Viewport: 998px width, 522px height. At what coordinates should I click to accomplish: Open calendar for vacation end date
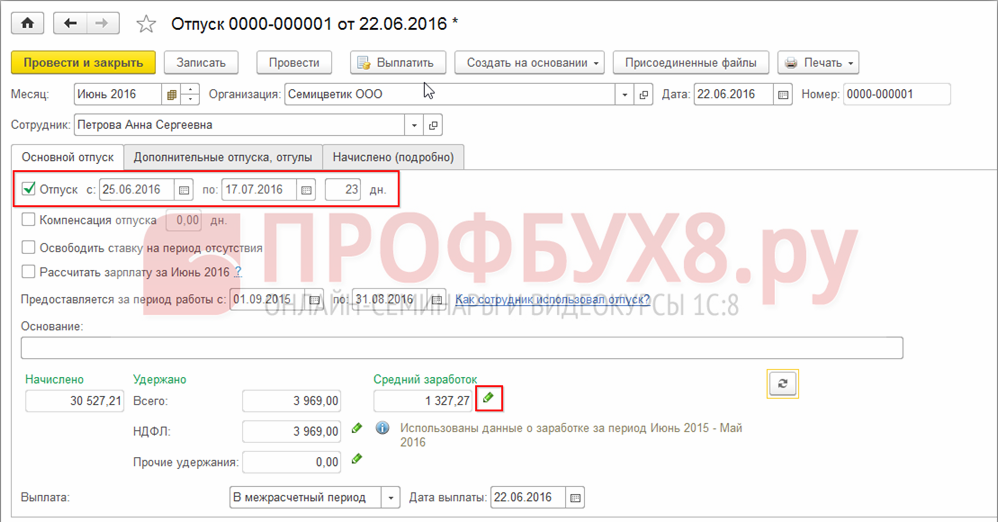[x=307, y=190]
